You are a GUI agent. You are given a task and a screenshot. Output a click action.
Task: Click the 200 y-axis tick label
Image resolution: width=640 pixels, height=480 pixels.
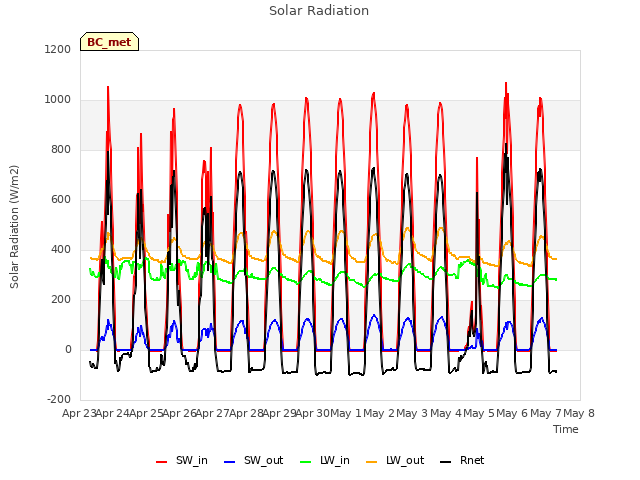click(x=61, y=300)
